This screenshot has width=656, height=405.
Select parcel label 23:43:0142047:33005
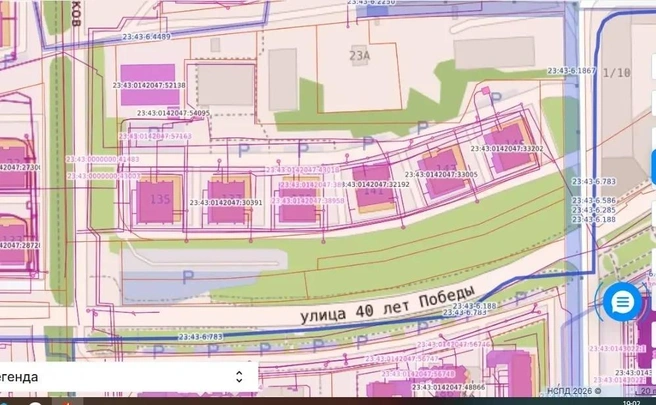[441, 174]
